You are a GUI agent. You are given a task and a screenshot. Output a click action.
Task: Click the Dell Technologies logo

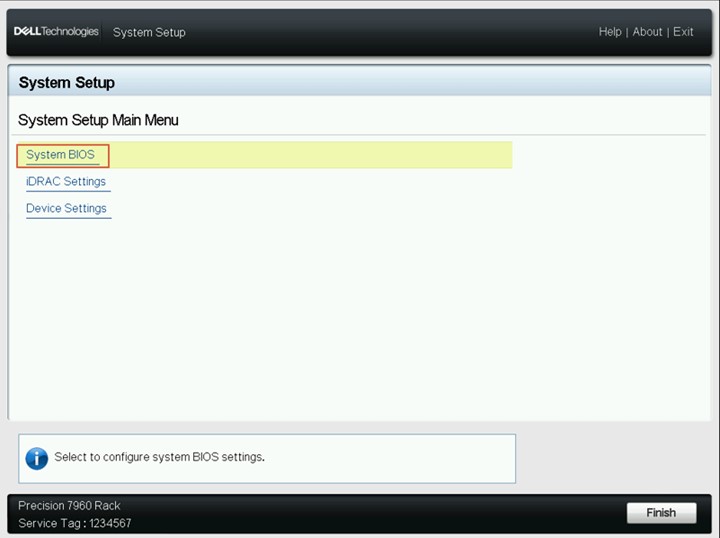(x=56, y=31)
